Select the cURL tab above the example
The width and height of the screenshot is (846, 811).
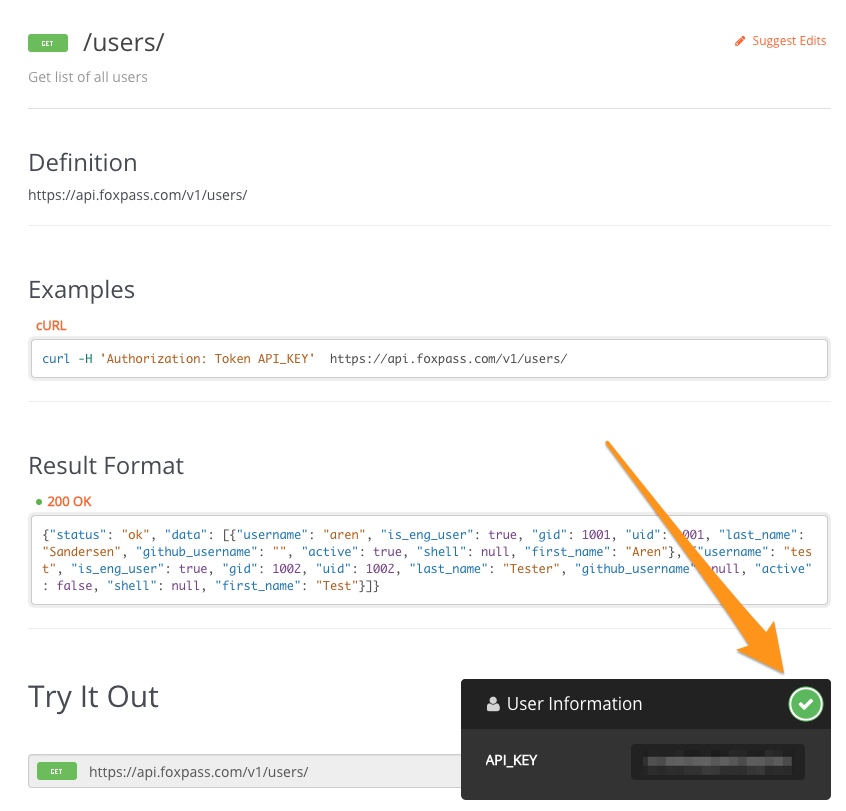50,325
